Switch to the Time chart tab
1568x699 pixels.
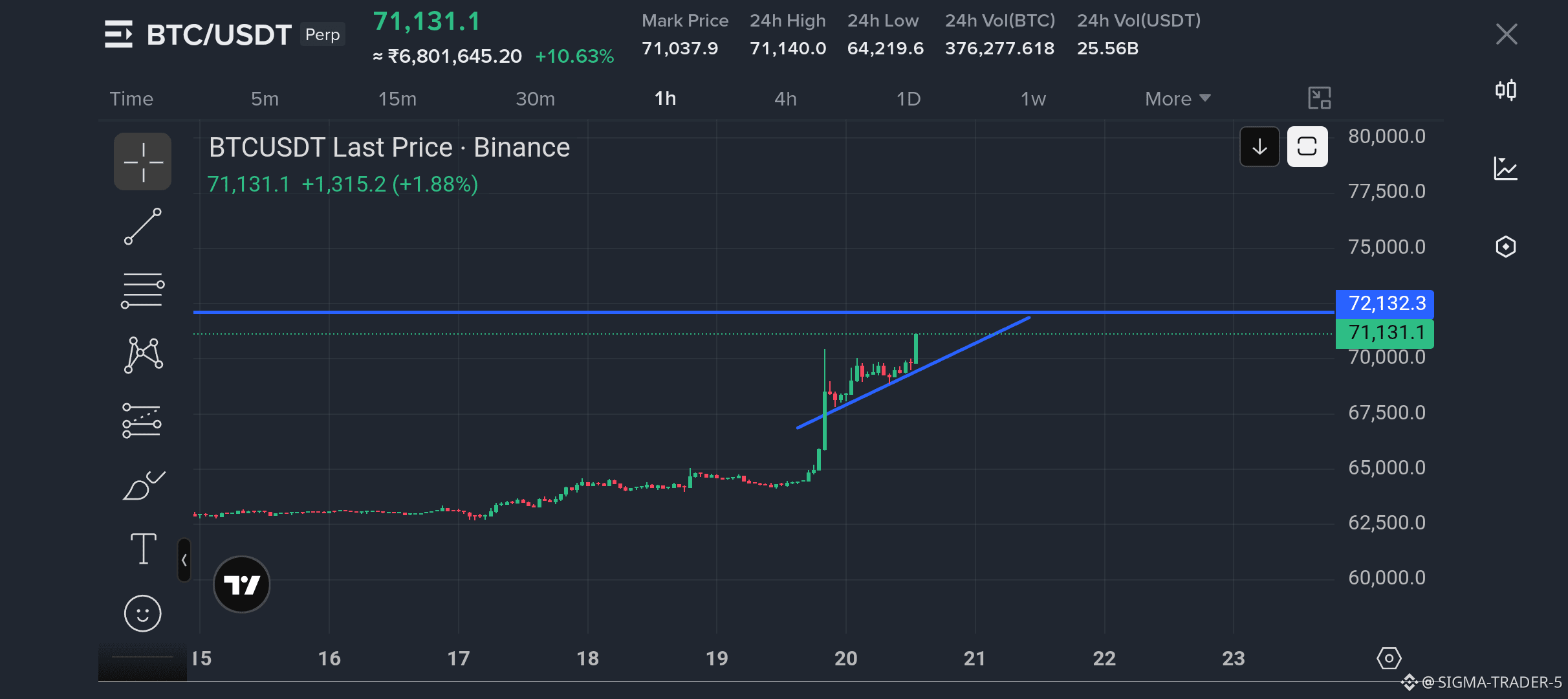(131, 98)
